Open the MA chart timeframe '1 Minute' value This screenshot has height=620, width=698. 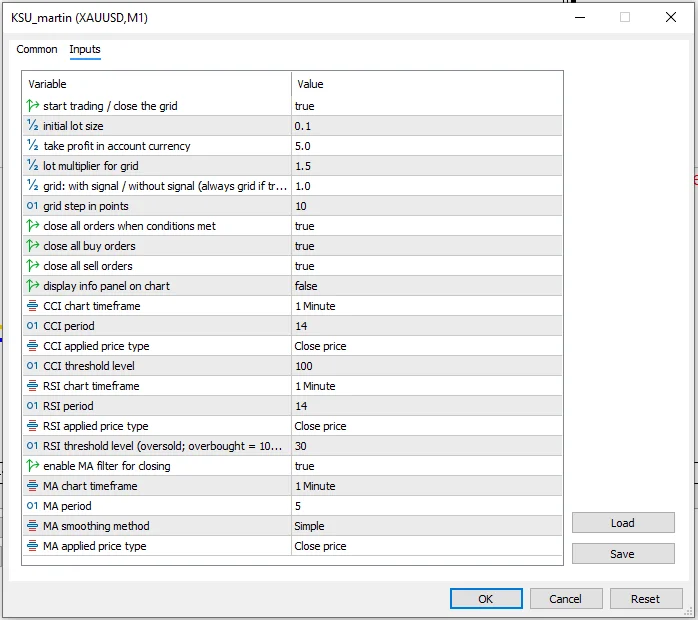pyautogui.click(x=426, y=486)
